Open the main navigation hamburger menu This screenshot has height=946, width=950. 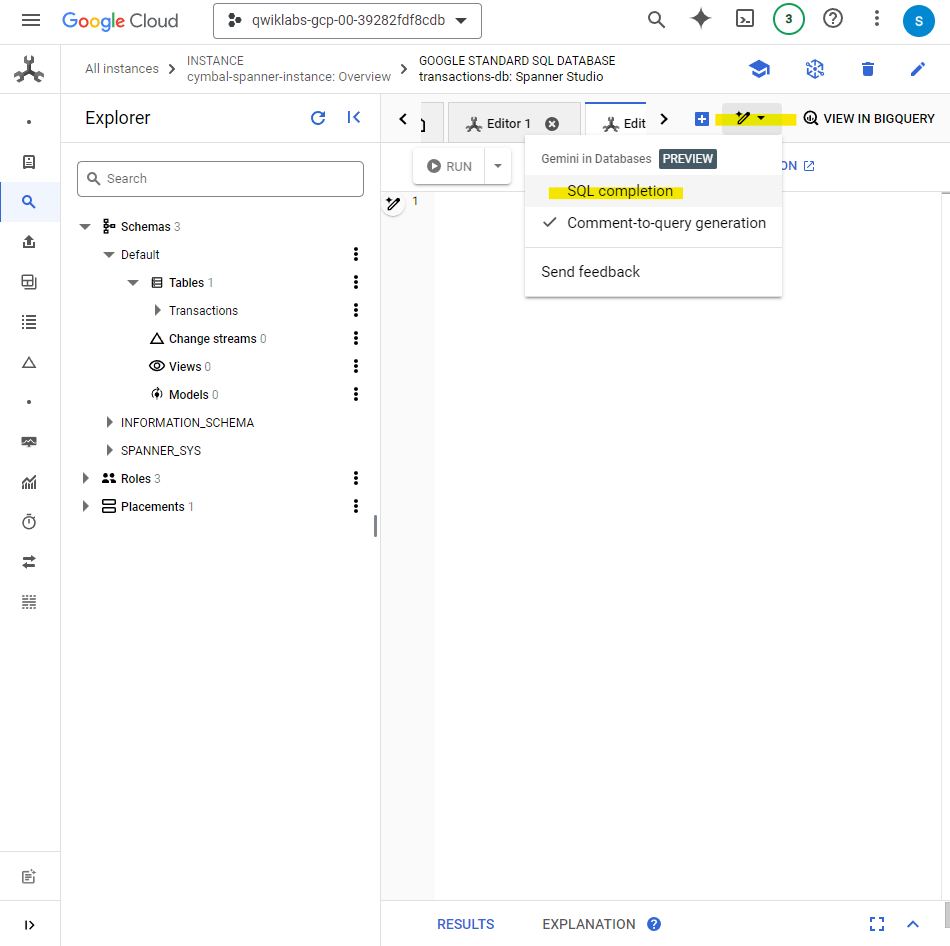[30, 21]
